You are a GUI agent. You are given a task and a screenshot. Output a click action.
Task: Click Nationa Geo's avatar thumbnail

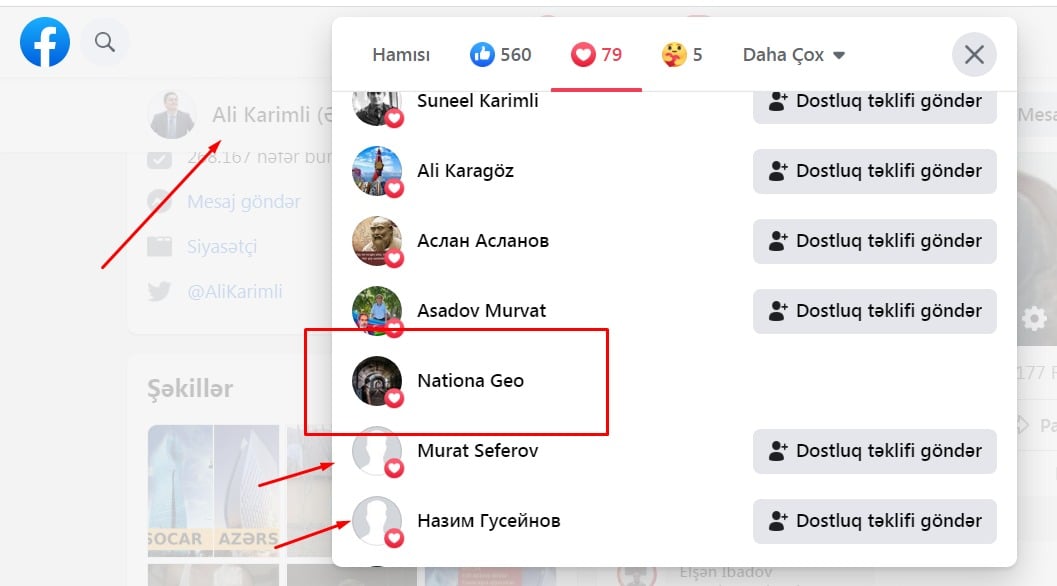tap(377, 380)
